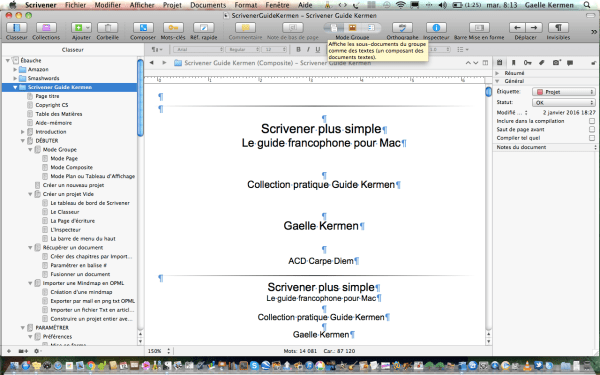This screenshot has height=375, width=600.
Task: Open the Mots-clés keywords toolbar icon
Action: tap(173, 28)
